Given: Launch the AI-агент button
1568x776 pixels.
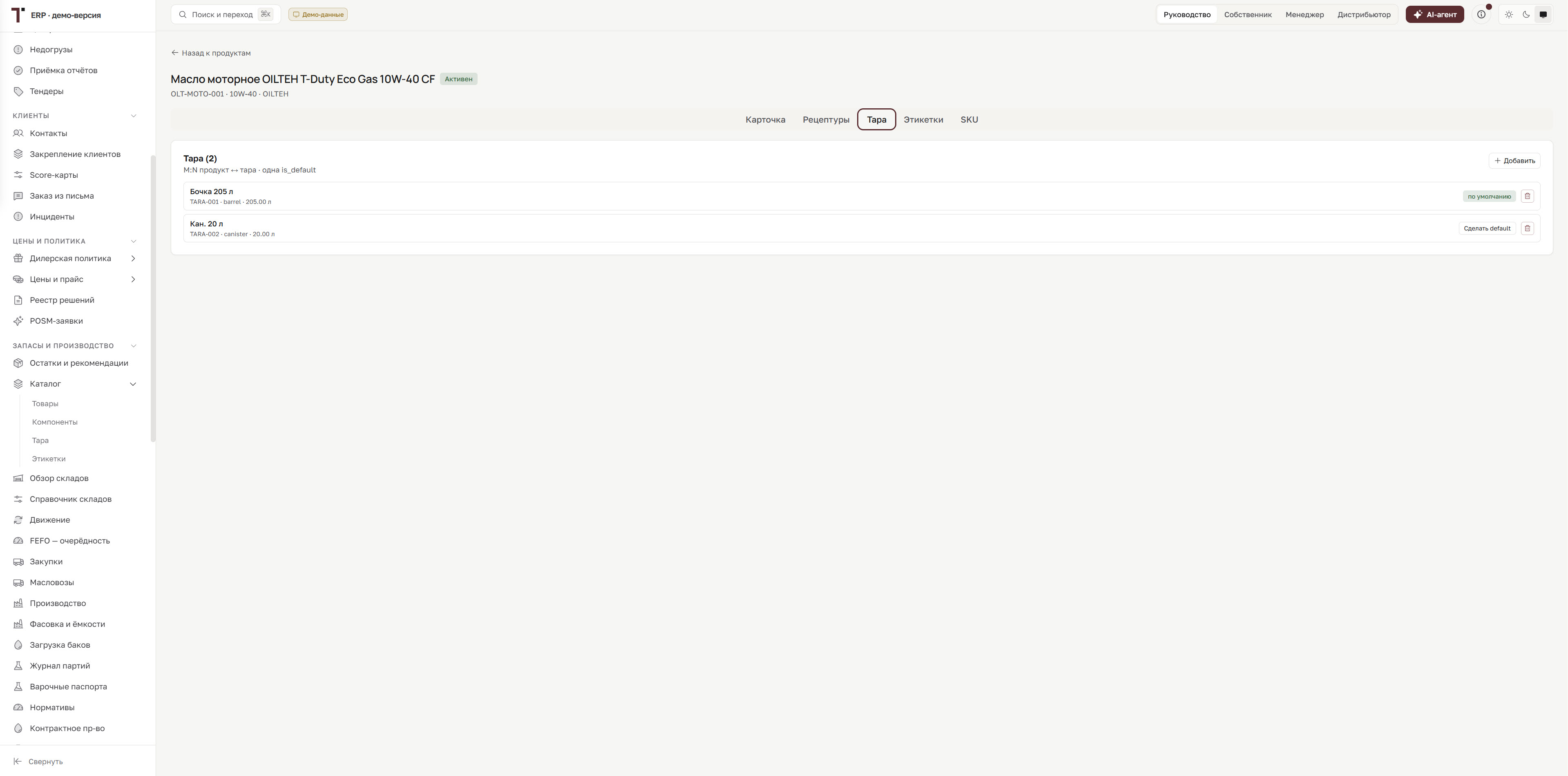Looking at the screenshot, I should coord(1435,15).
